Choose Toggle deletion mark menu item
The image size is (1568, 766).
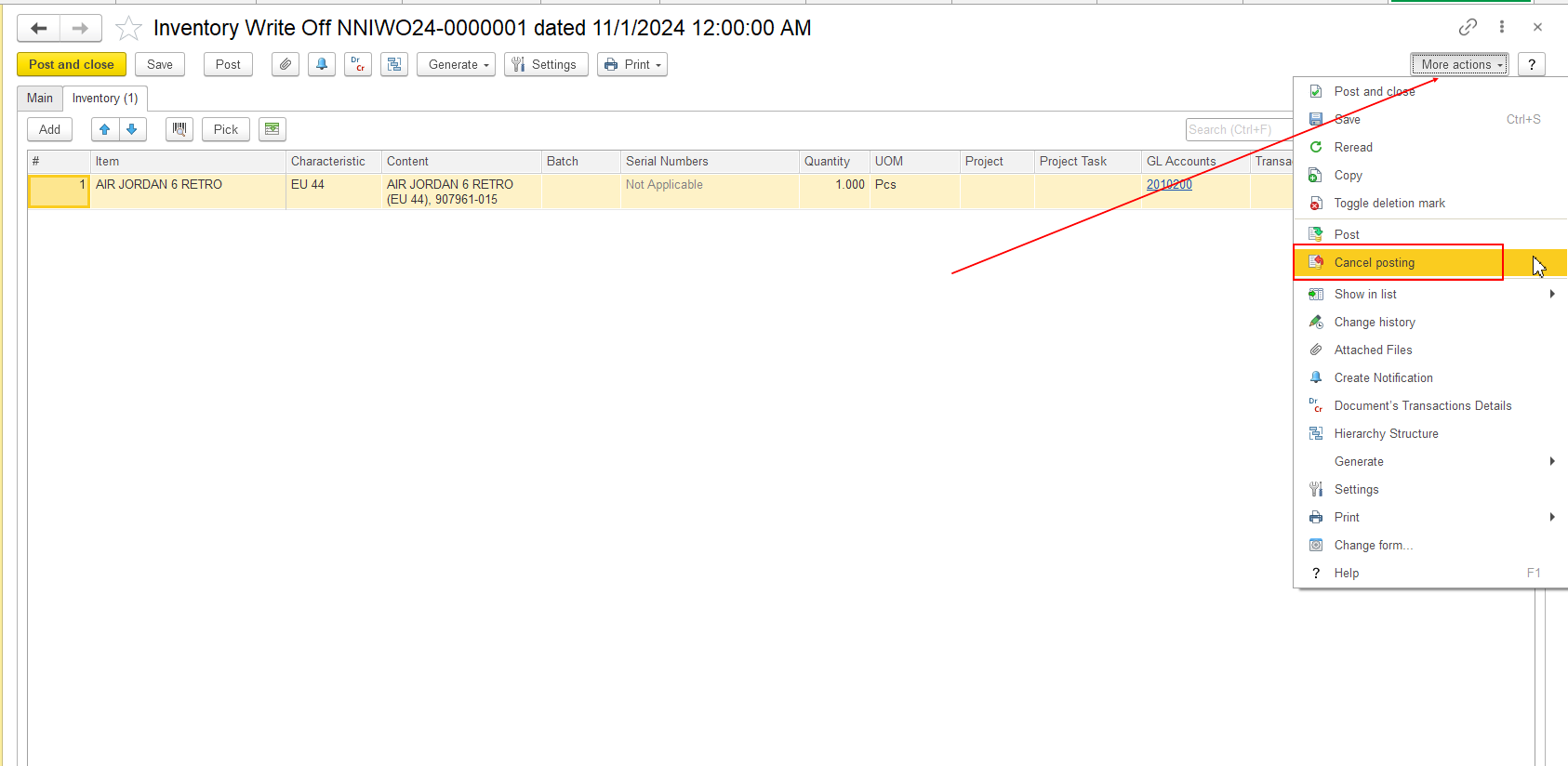[1389, 203]
